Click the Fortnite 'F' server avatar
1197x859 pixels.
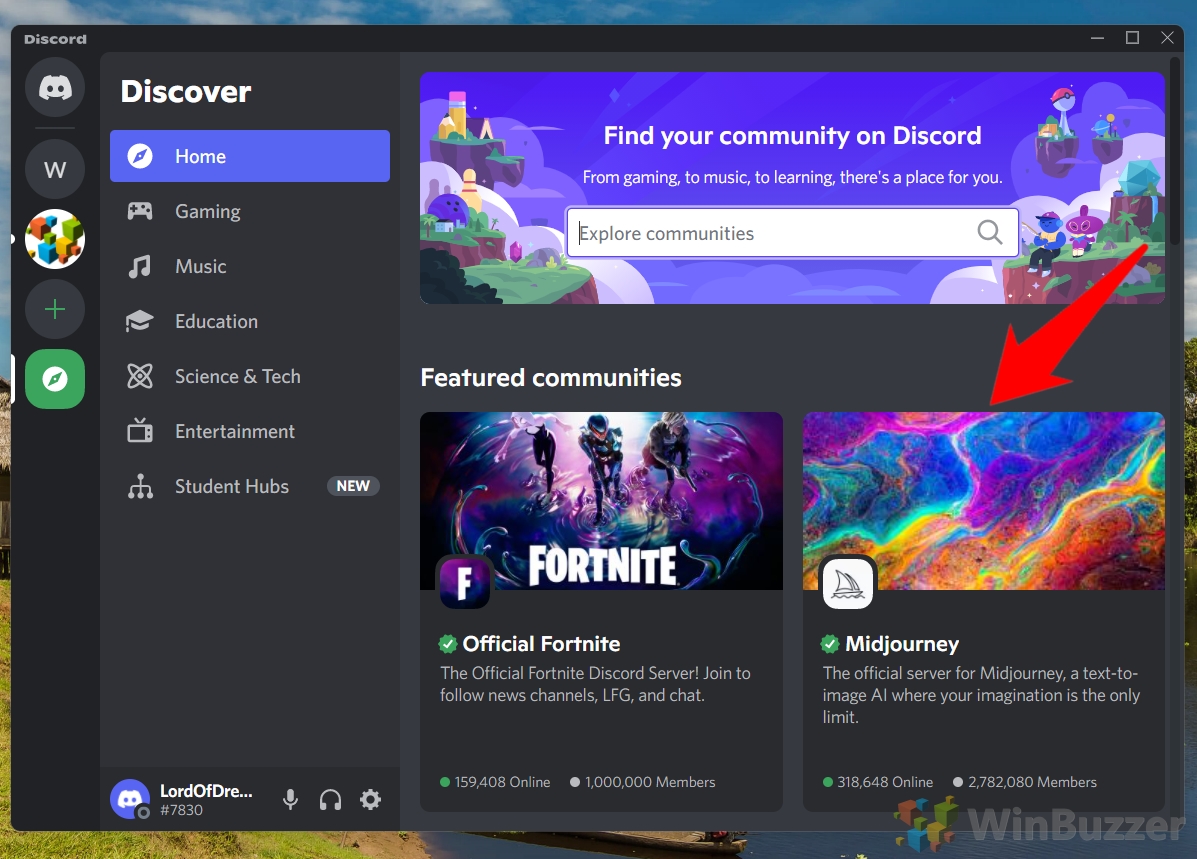(464, 583)
